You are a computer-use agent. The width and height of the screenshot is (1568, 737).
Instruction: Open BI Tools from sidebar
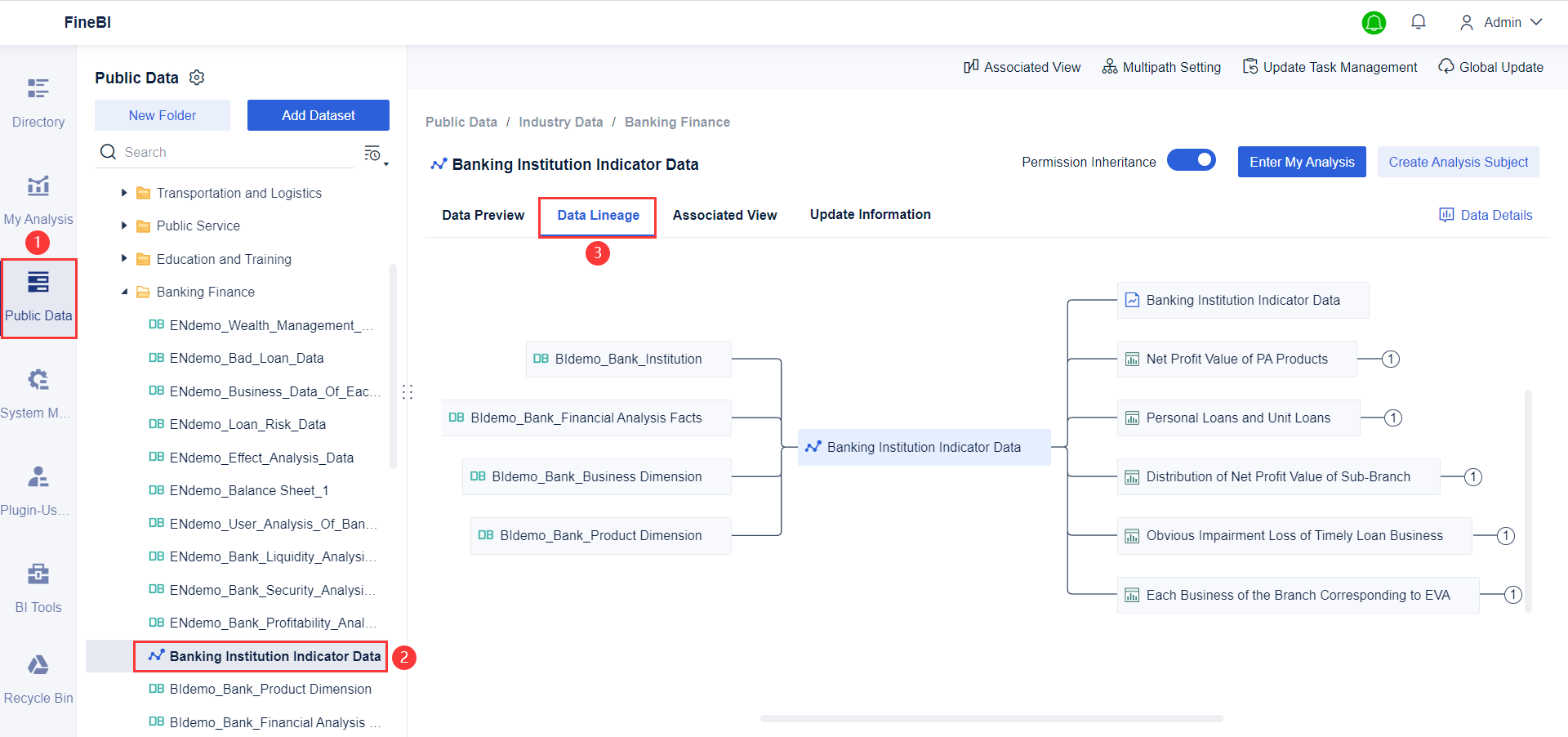pos(38,587)
